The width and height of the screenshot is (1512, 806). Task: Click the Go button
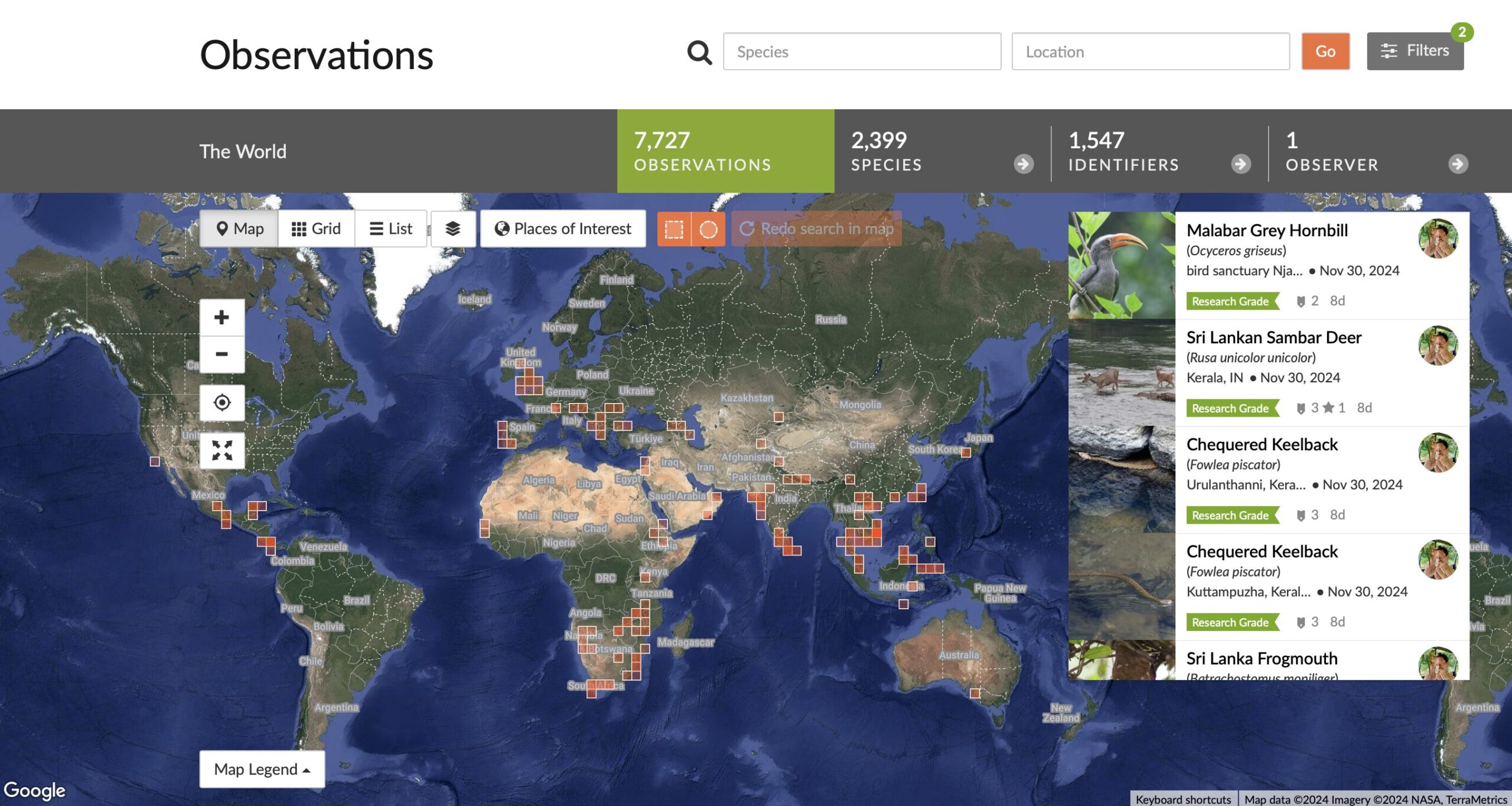coord(1325,51)
